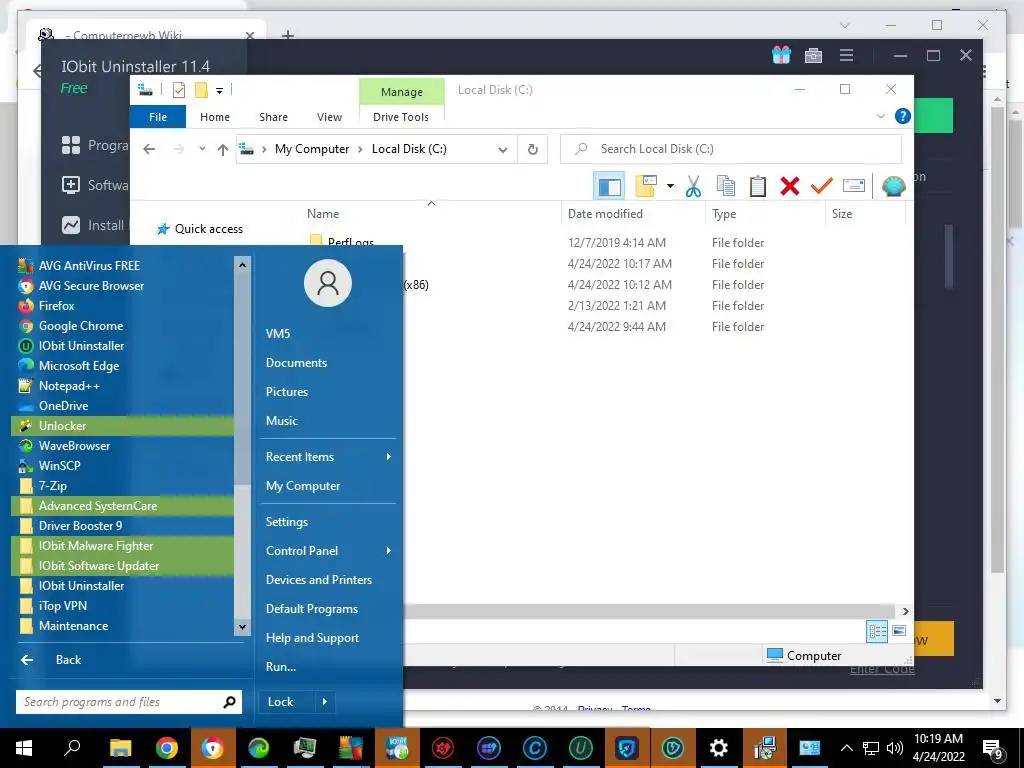The width and height of the screenshot is (1024, 768).
Task: Click magnifier icon in Start menu search
Action: (229, 702)
